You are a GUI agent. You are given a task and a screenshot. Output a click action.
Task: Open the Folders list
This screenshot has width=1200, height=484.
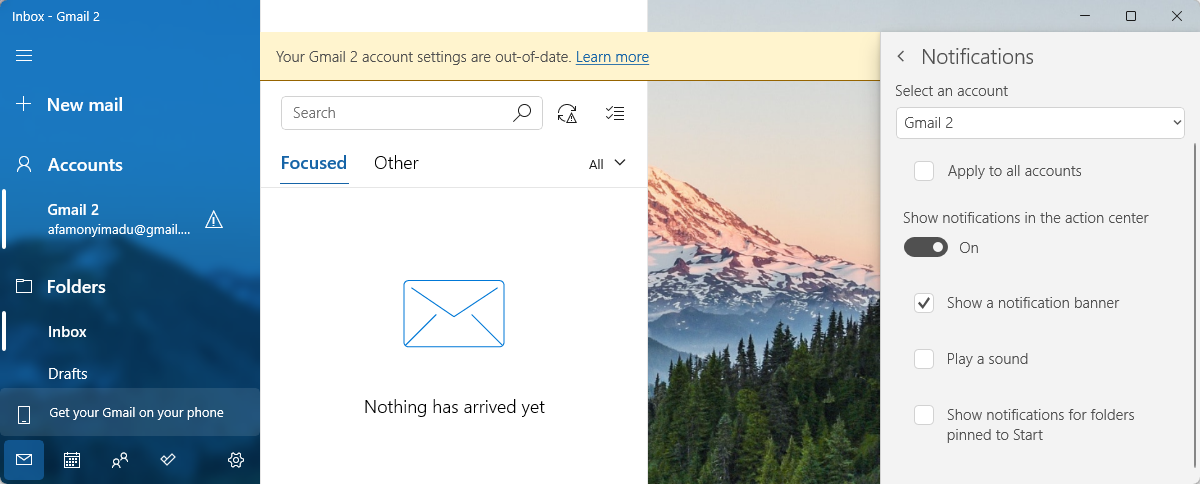click(x=130, y=287)
